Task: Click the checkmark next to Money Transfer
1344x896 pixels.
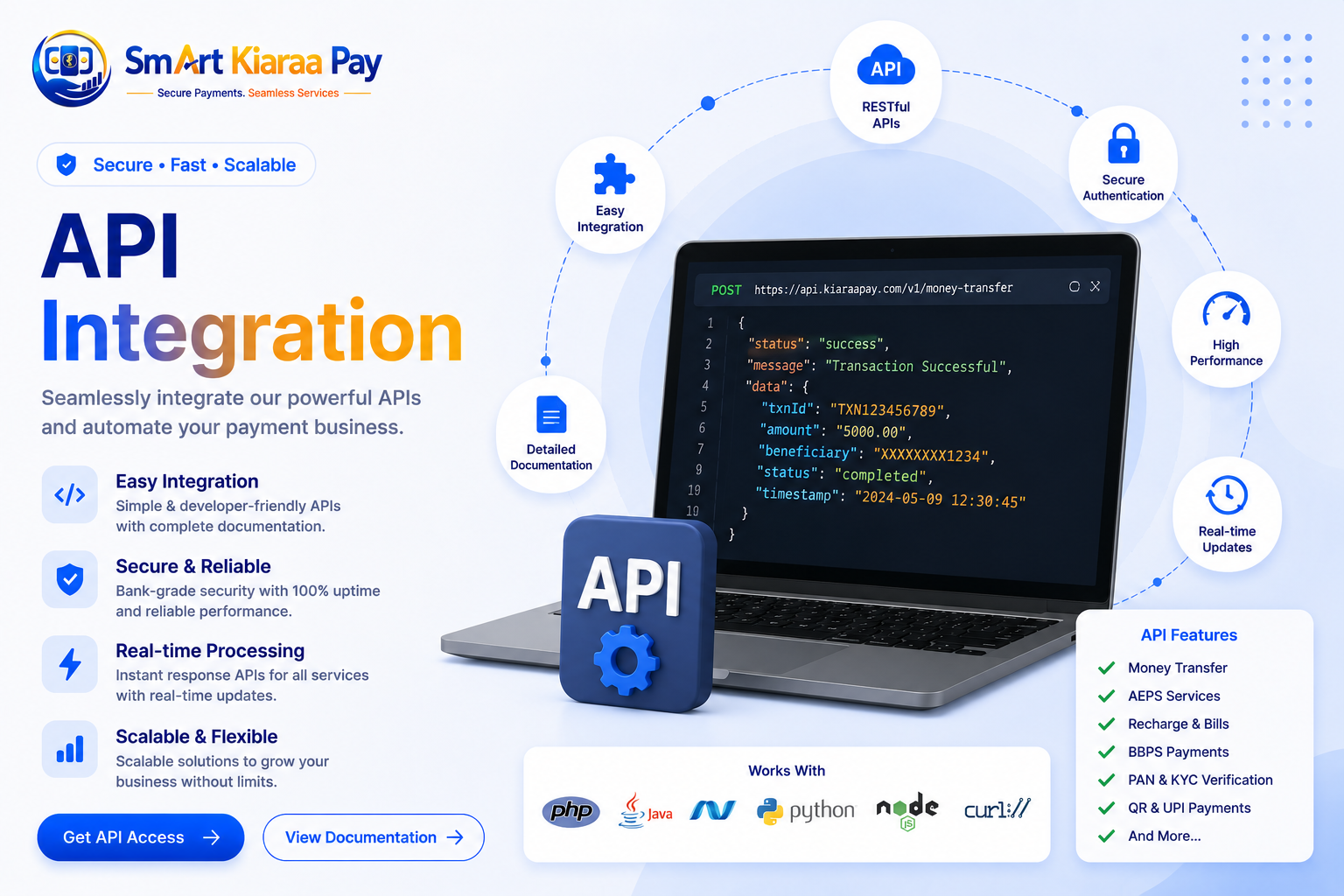Action: [x=1106, y=668]
